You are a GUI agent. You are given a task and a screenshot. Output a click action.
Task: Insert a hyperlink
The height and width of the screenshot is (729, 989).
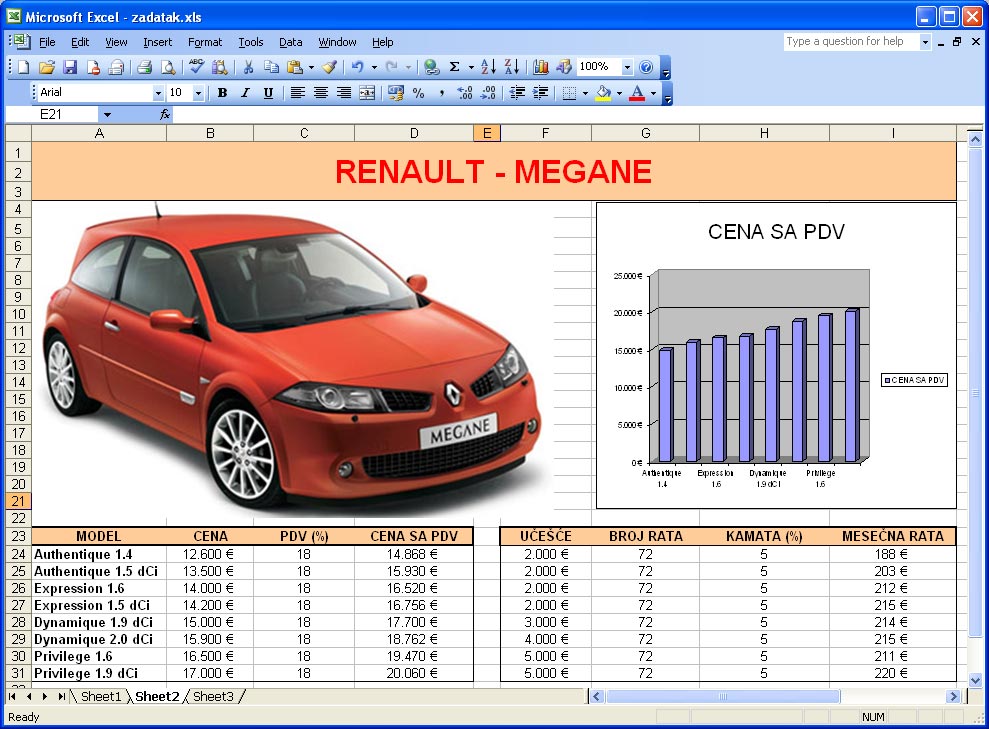431,67
